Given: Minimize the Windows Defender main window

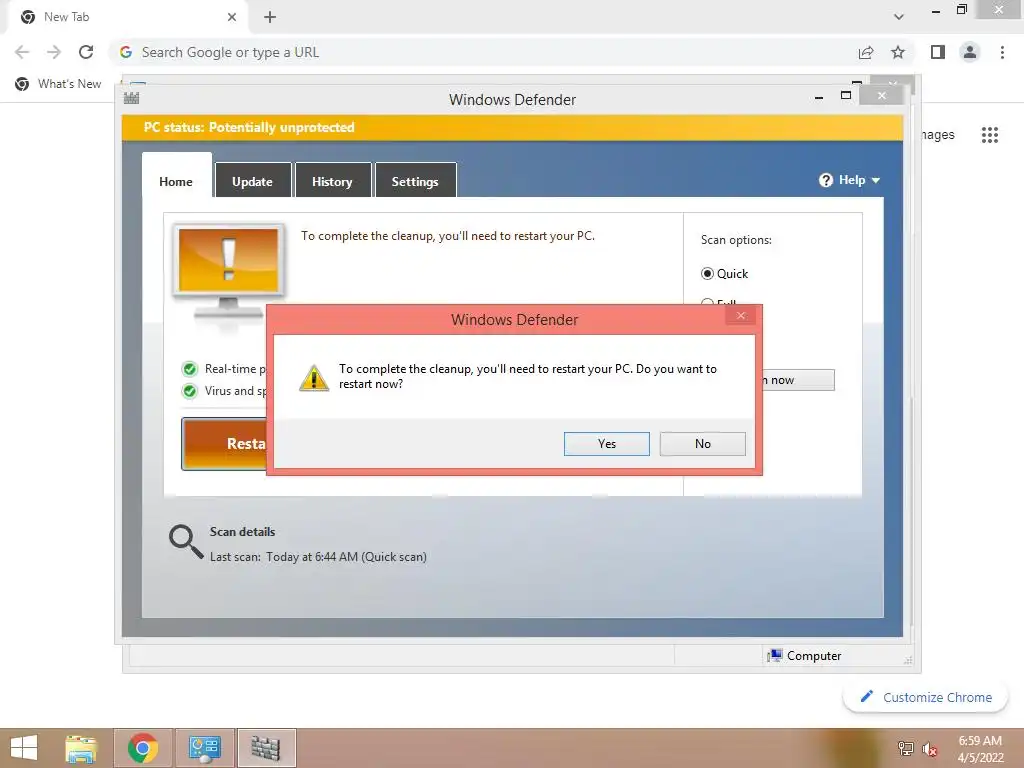Looking at the screenshot, I should tap(819, 97).
